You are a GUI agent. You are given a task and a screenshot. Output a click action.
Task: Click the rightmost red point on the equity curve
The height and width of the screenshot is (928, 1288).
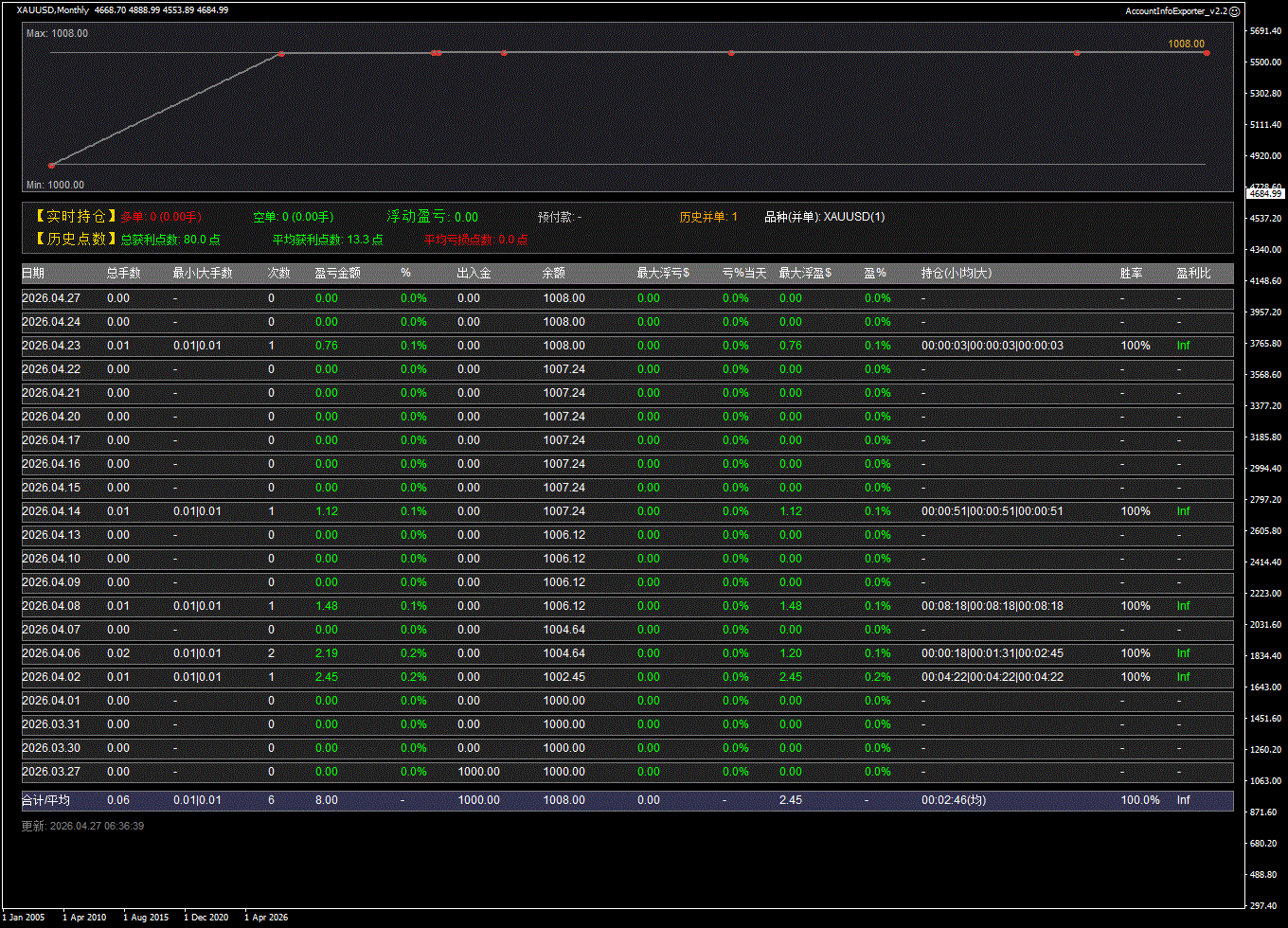point(1207,53)
